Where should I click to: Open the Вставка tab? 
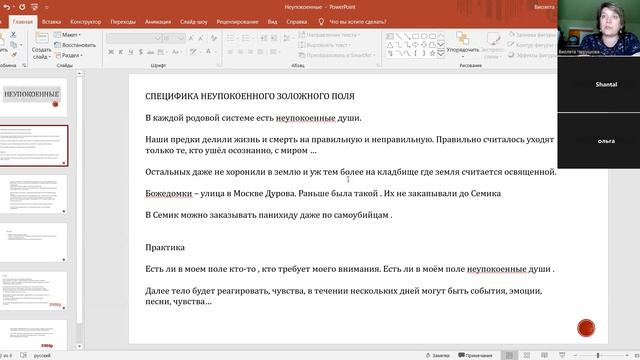[x=51, y=22]
